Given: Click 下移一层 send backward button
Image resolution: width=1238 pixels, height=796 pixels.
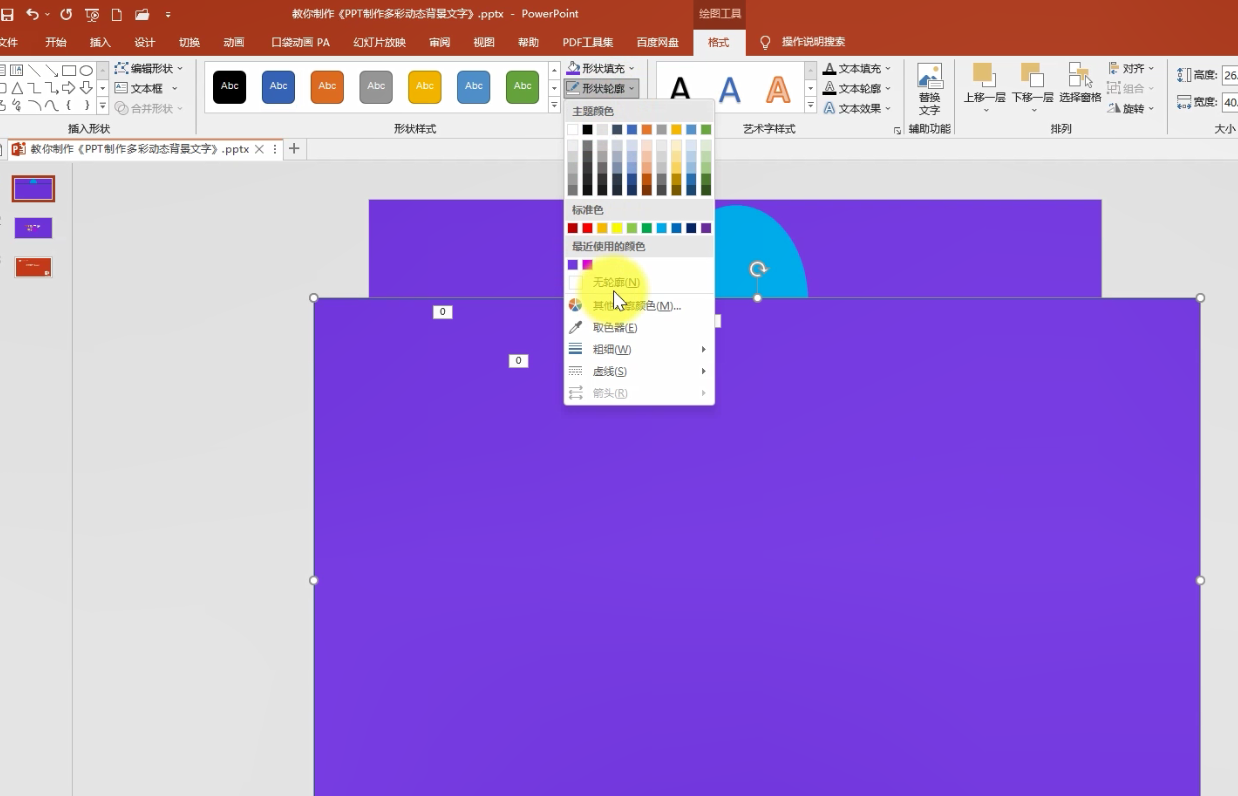Looking at the screenshot, I should pyautogui.click(x=1032, y=88).
